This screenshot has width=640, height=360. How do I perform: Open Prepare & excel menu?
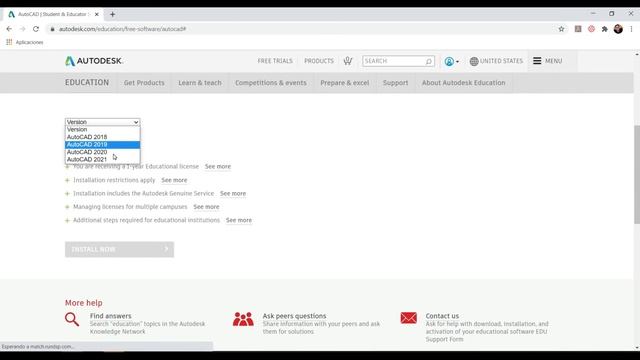pyautogui.click(x=344, y=83)
